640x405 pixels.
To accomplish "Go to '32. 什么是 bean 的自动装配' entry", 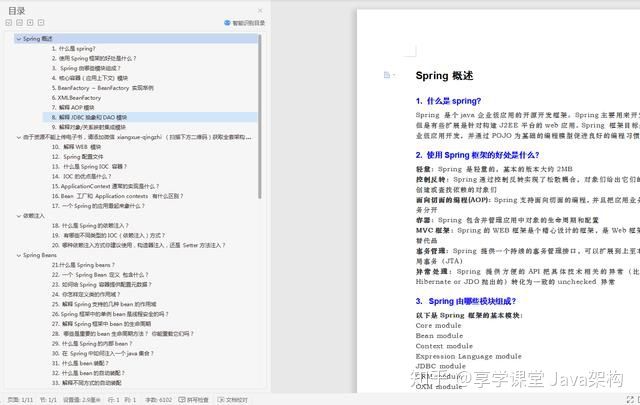I will click(88, 373).
